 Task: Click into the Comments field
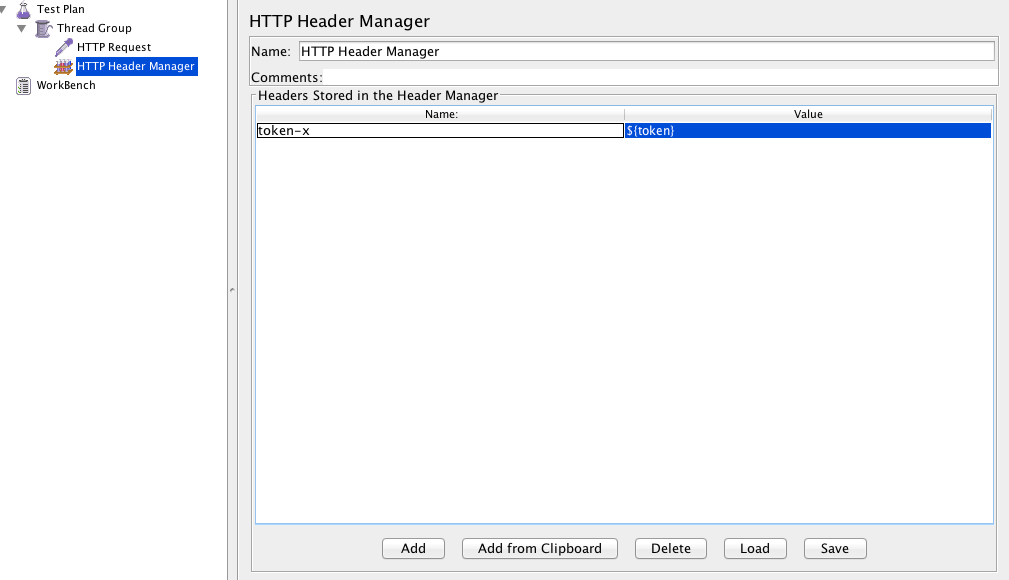(x=658, y=77)
